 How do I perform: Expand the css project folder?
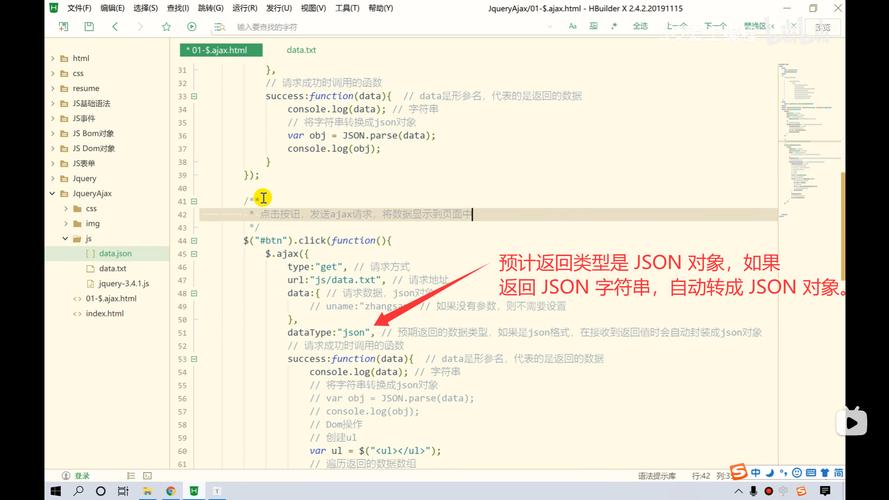point(53,73)
